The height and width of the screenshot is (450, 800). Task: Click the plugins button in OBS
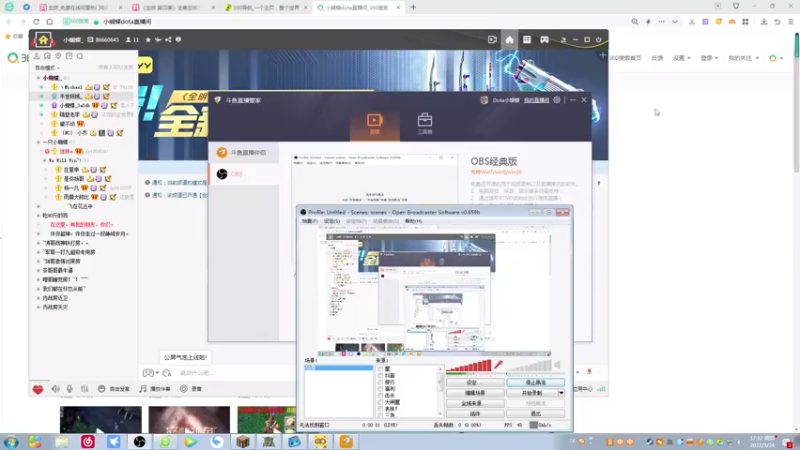click(x=475, y=414)
